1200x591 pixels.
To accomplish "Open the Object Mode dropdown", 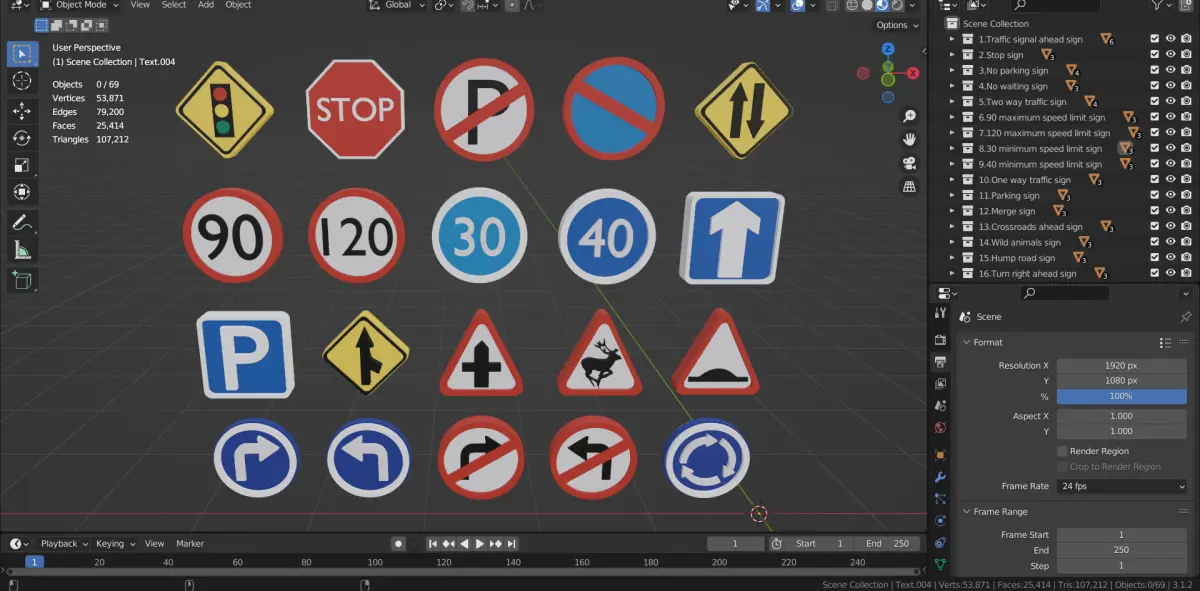I will click(79, 5).
